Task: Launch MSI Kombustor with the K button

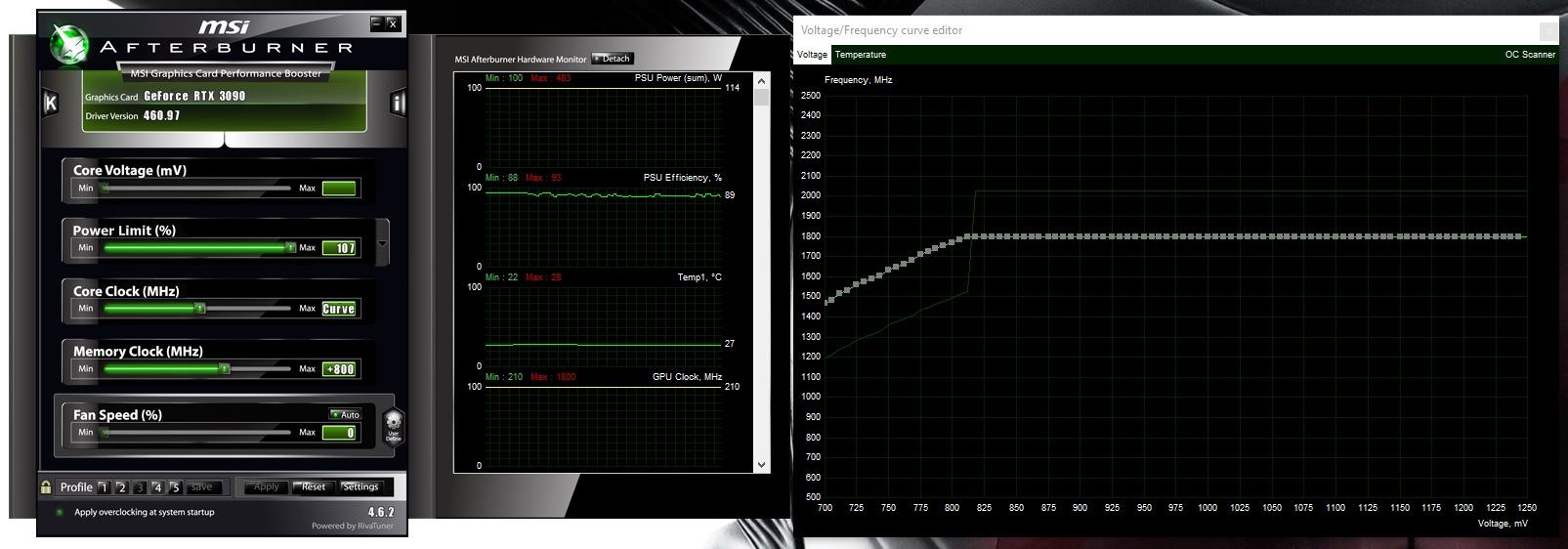Action: point(50,103)
